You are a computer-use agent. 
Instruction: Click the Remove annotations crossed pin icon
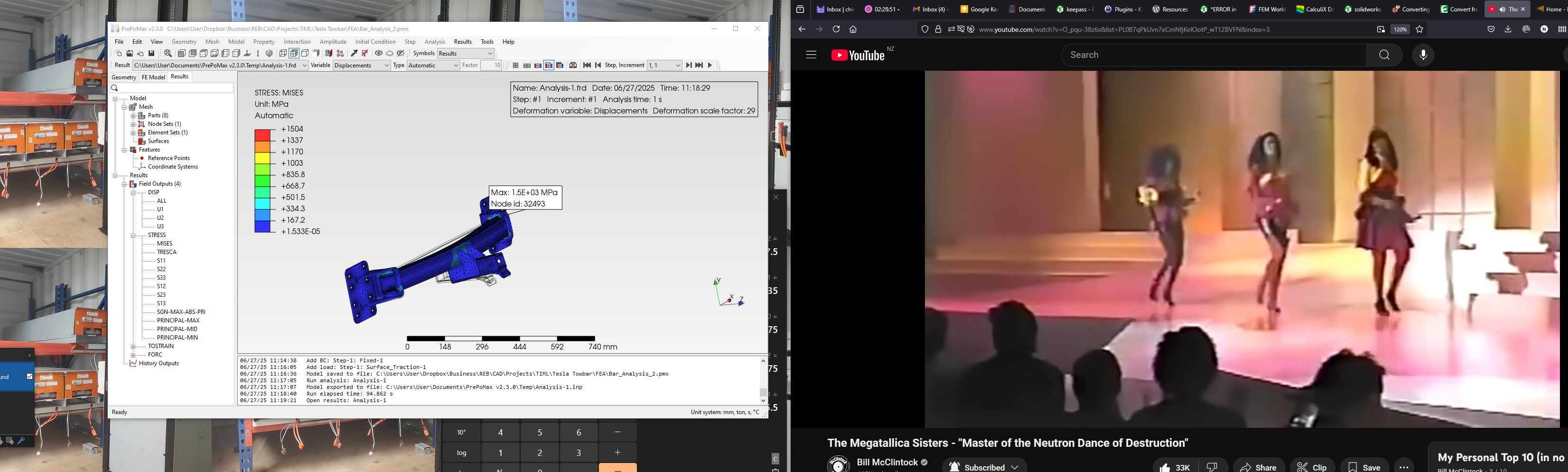(365, 53)
